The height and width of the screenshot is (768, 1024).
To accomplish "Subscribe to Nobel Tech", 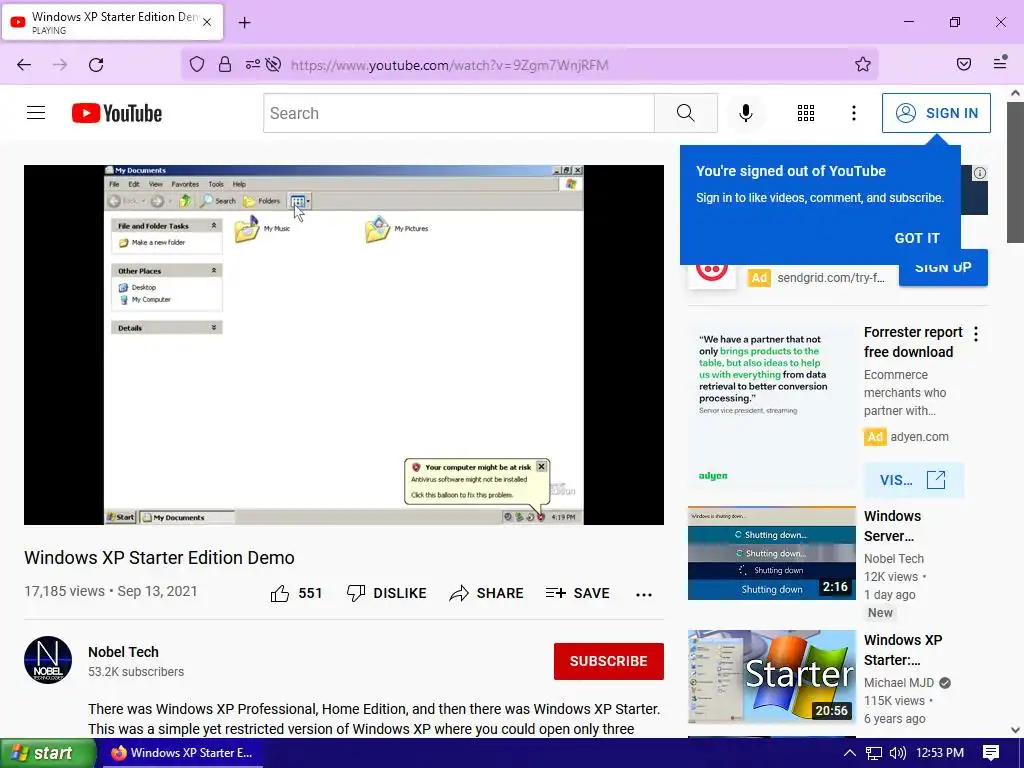I will pyautogui.click(x=609, y=661).
